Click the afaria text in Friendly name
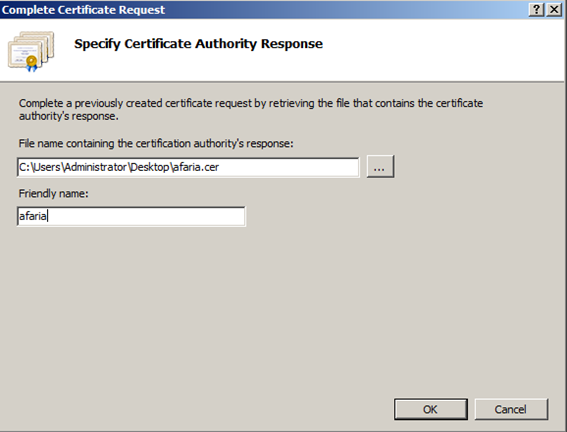 click(33, 216)
